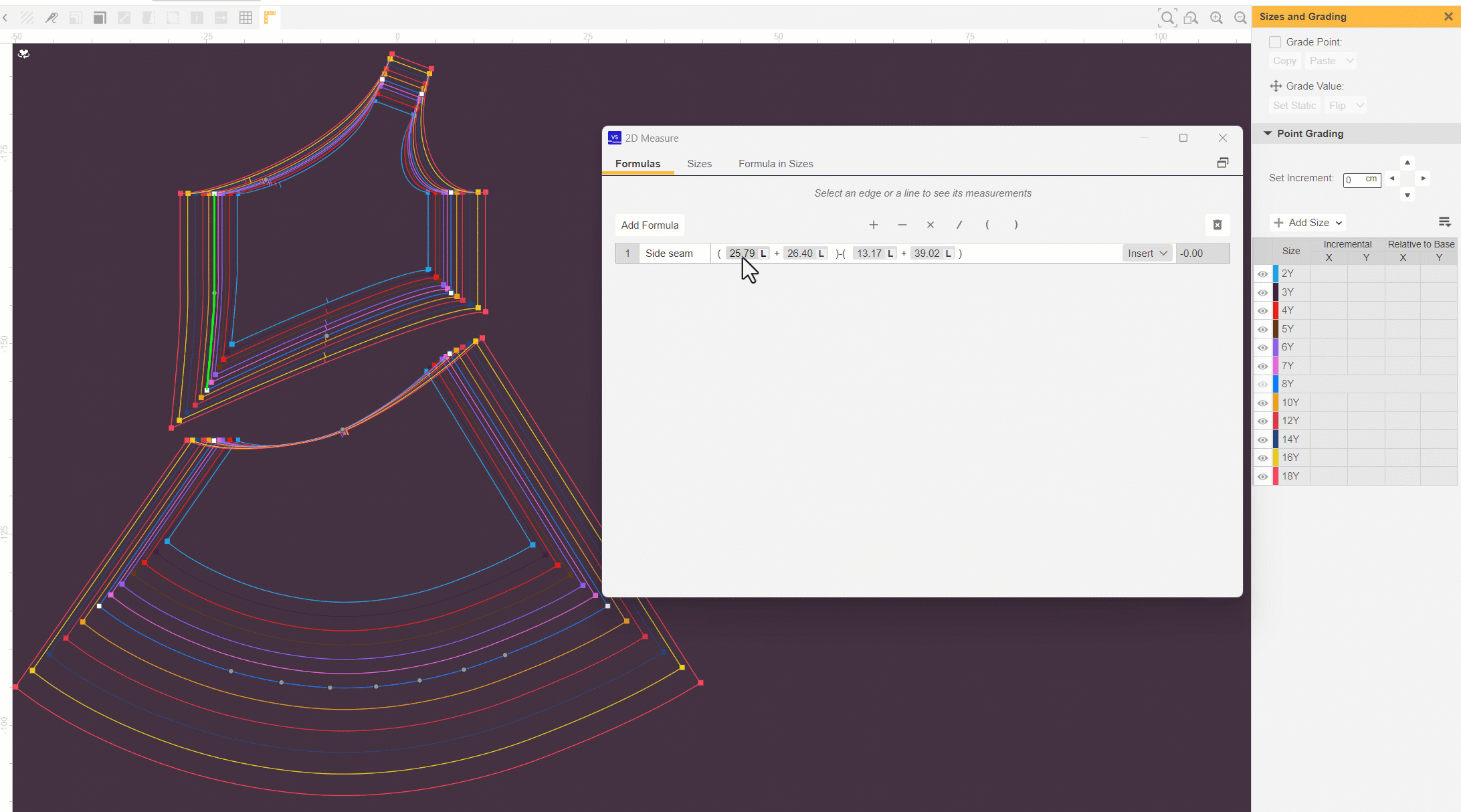Insert the divide operator into formula
1461x812 pixels.
tap(959, 225)
